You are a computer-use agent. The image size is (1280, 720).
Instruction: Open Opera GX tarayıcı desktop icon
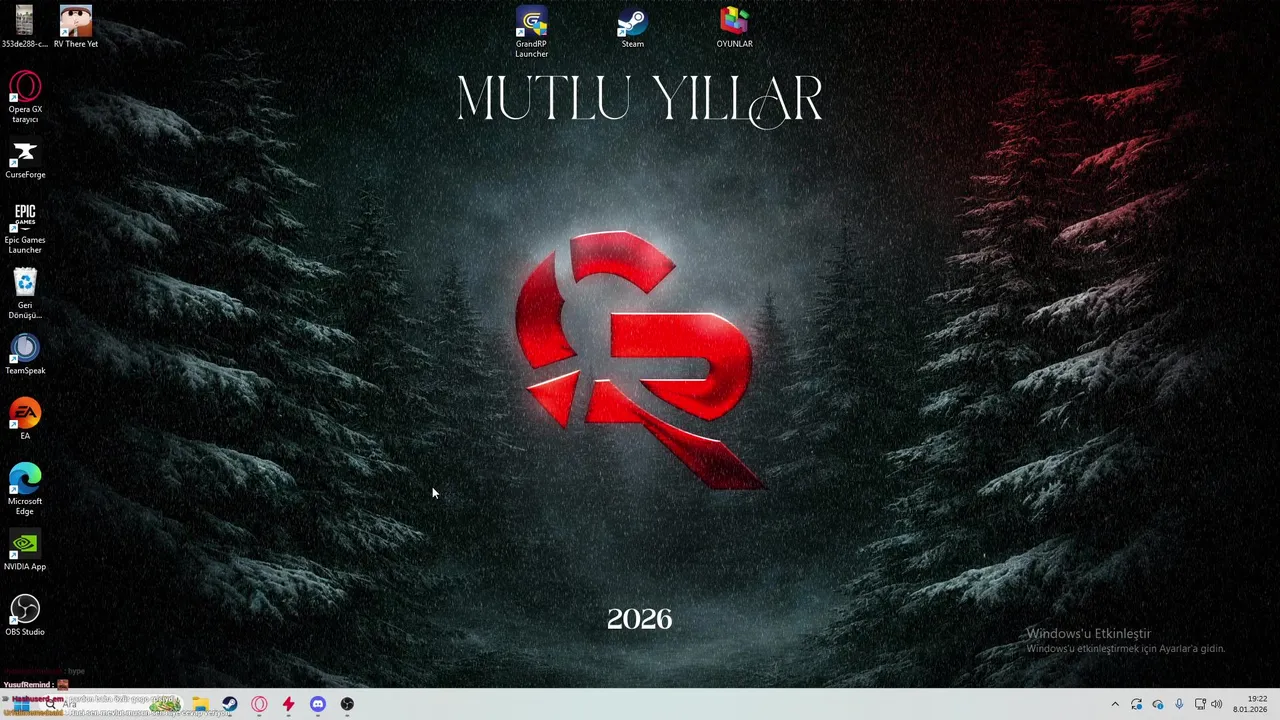point(25,98)
